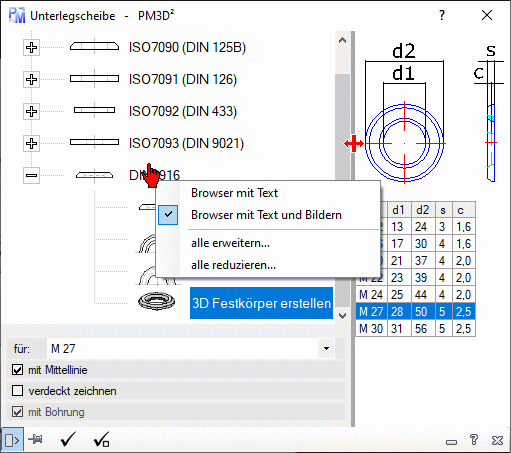Open the für M 27 size dropdown
This screenshot has width=511, height=453.
tap(326, 349)
